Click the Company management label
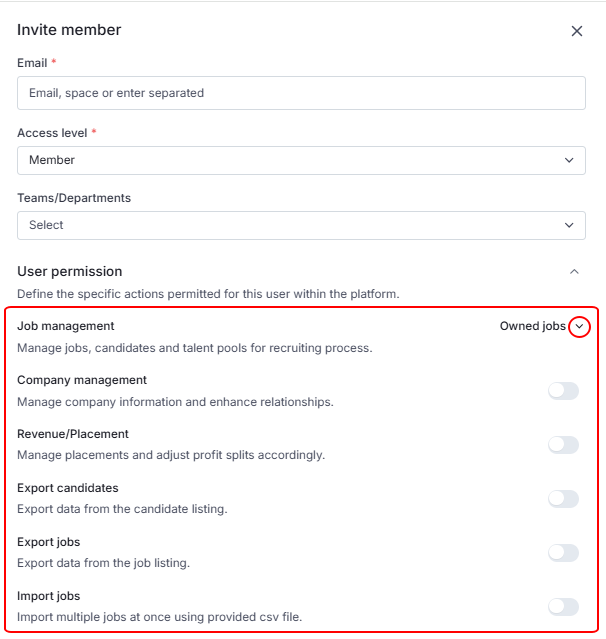Viewport: 606px width, 639px height. tap(82, 380)
